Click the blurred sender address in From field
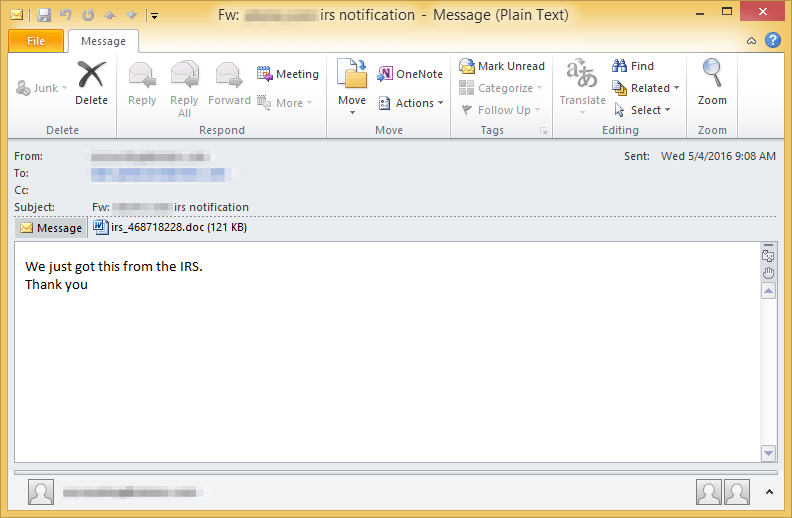 151,157
